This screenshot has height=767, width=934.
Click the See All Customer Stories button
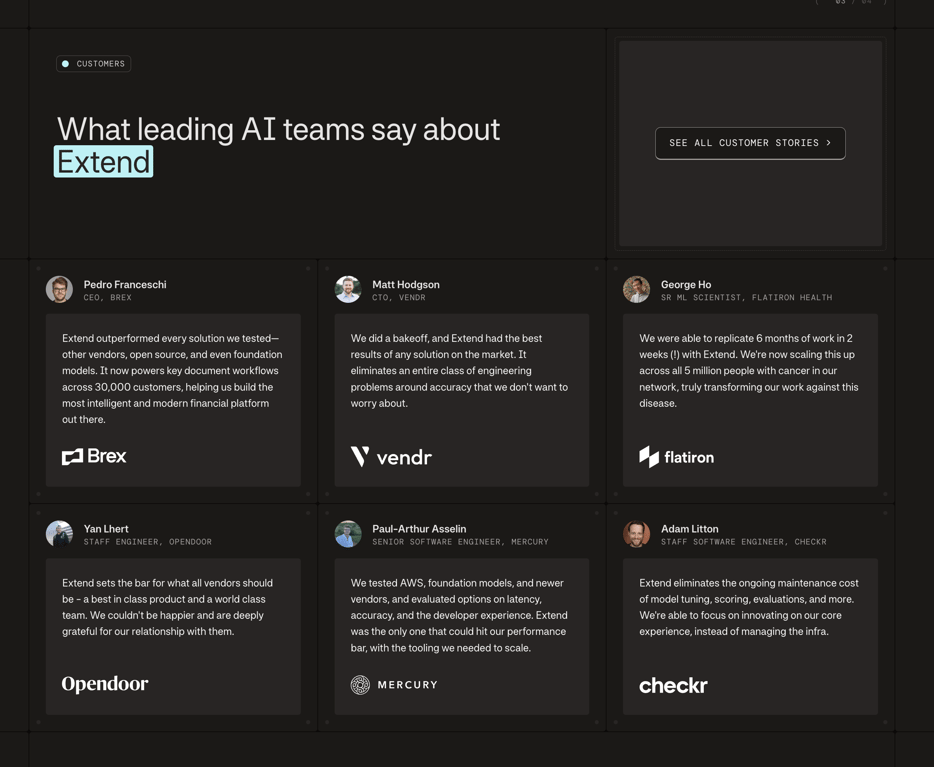pos(750,143)
